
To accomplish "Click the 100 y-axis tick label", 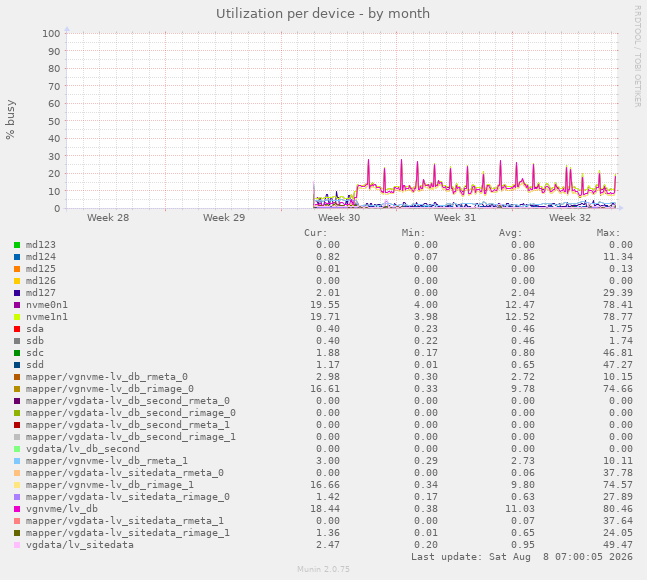I will coord(51,33).
